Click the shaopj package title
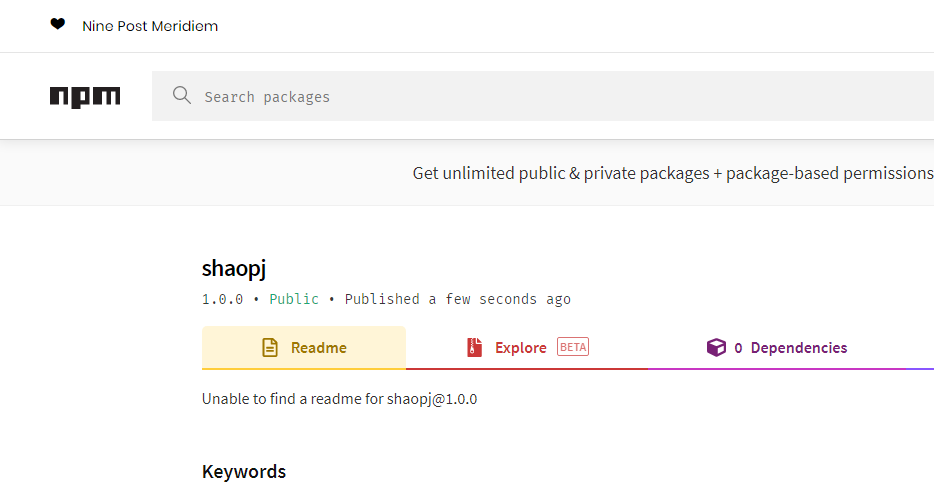 [234, 268]
